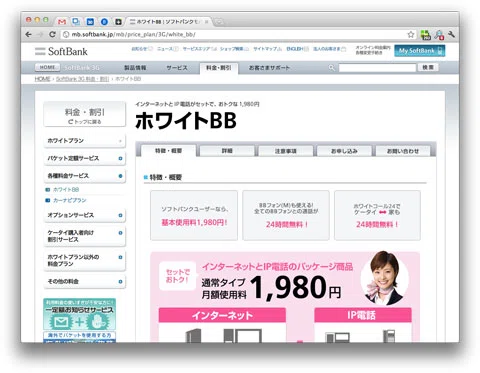Screen dimensions: 480x373
Task: Click the BBフォン 24時間無料 feature box
Action: click(286, 215)
